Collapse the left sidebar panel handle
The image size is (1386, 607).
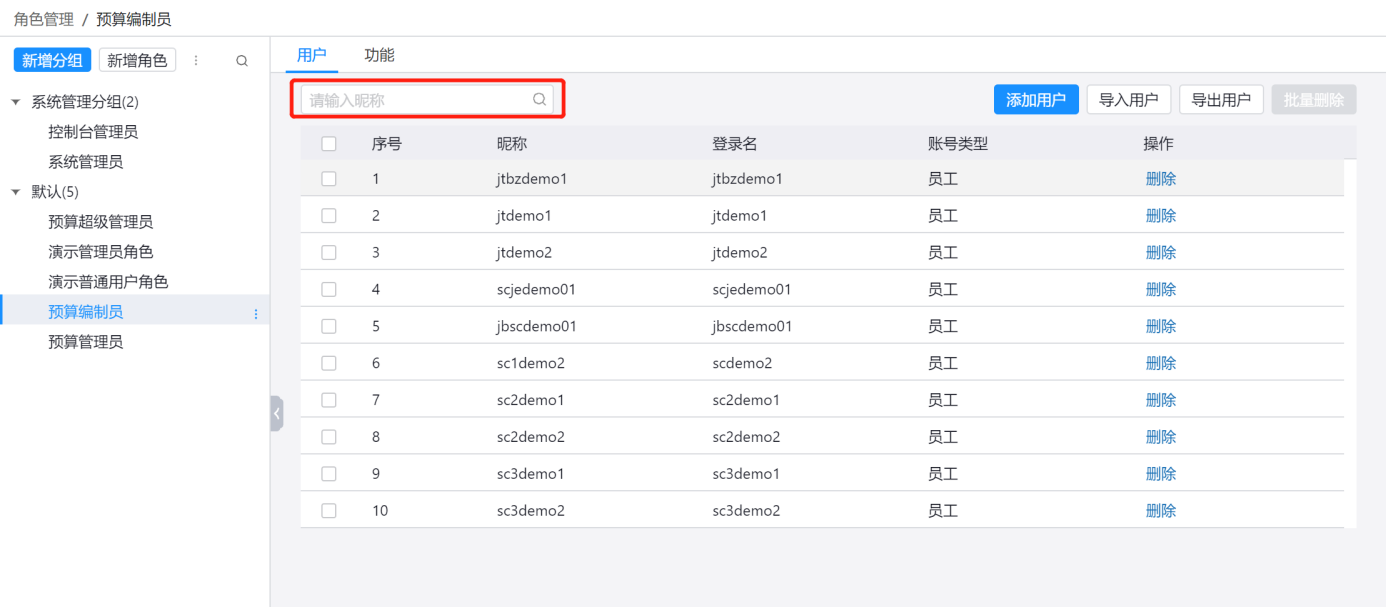click(277, 413)
